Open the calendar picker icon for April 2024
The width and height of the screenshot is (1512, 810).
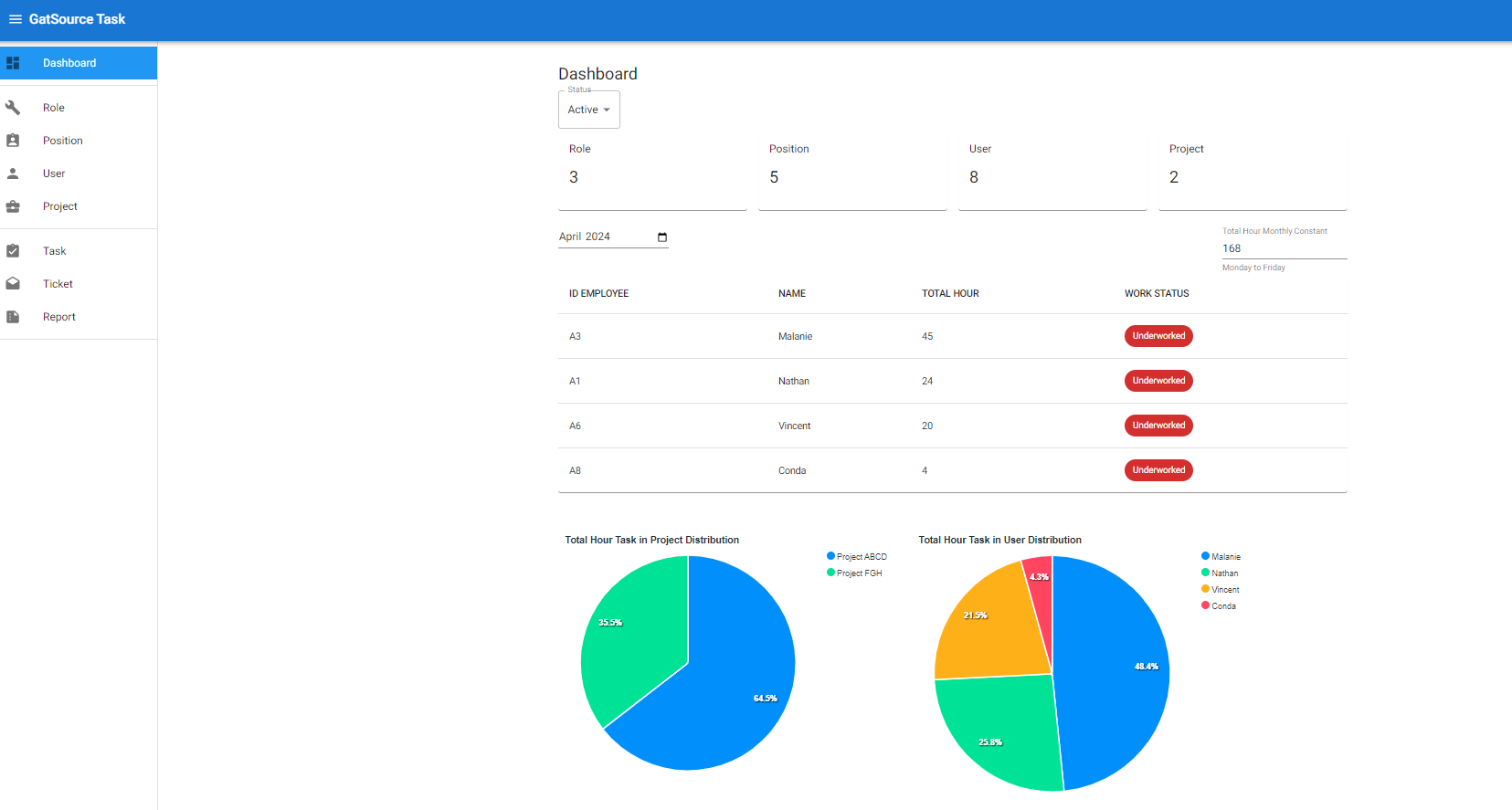662,237
